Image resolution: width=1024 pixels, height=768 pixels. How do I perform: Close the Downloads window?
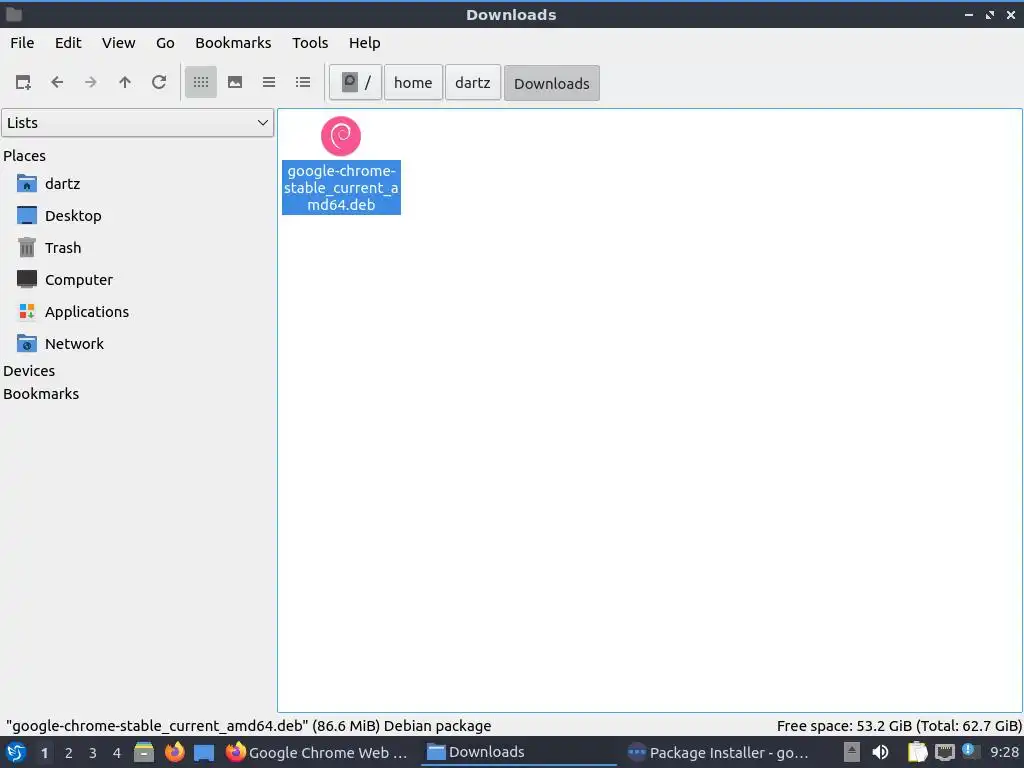(1010, 14)
